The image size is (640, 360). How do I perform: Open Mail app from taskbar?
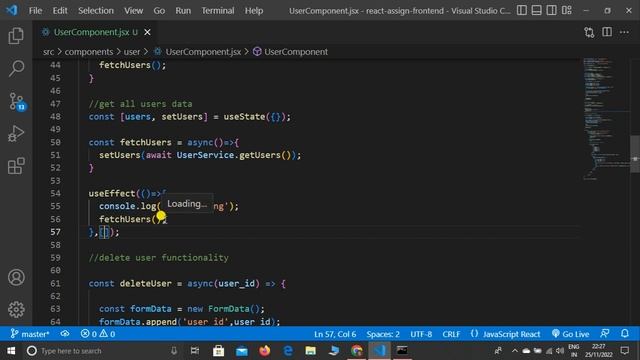(x=242, y=351)
